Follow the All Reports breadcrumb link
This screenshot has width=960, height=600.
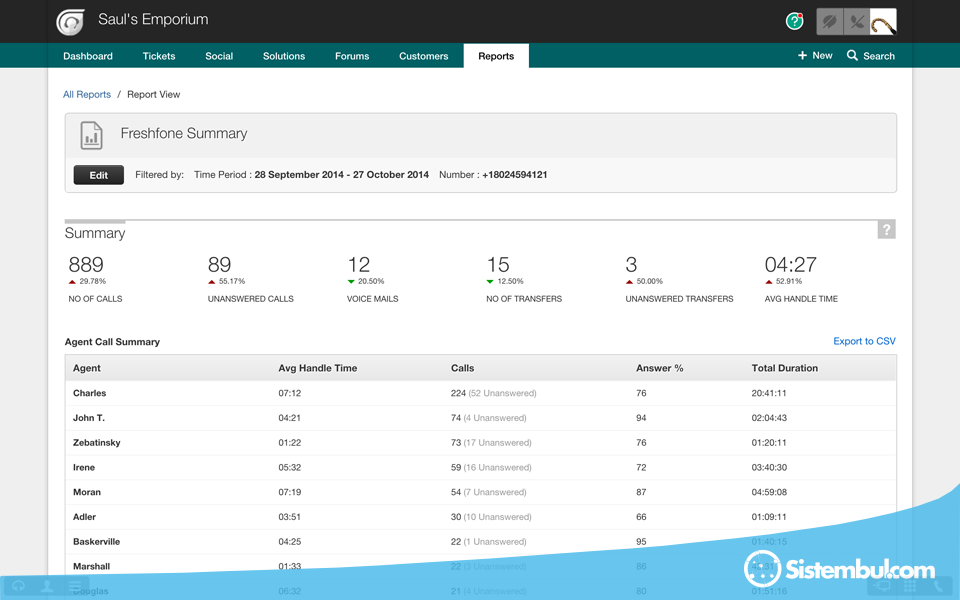[87, 94]
